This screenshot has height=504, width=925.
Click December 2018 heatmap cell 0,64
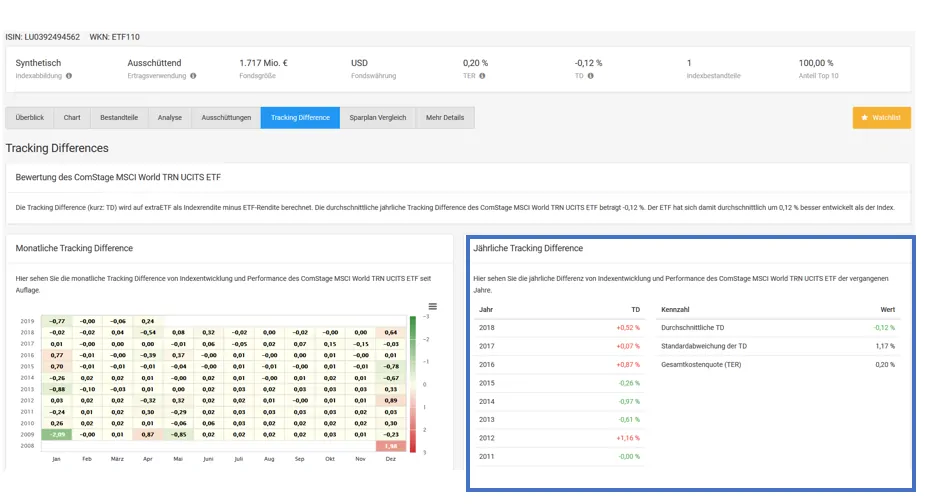coord(391,332)
